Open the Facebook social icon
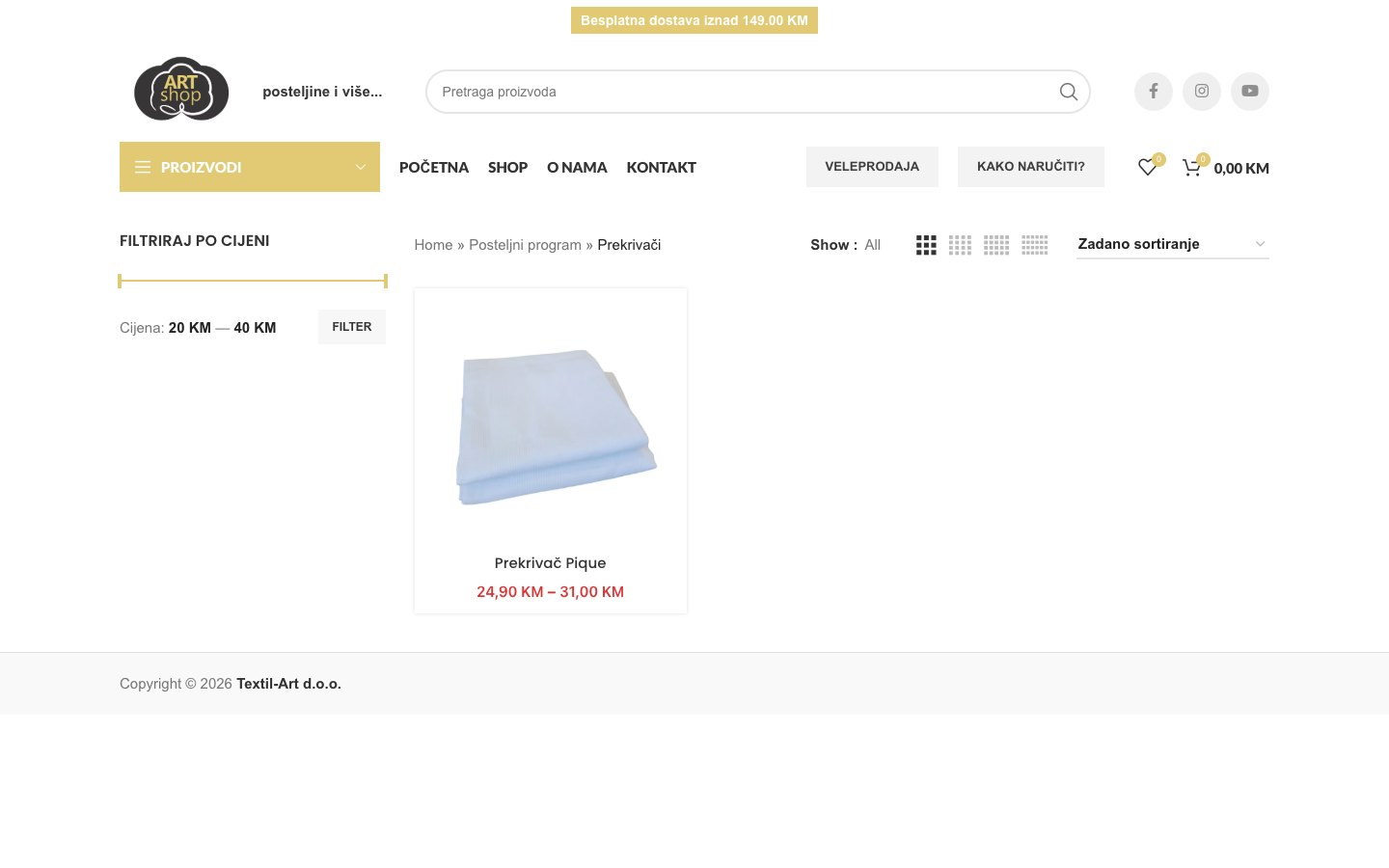Viewport: 1389px width, 868px height. [1153, 92]
